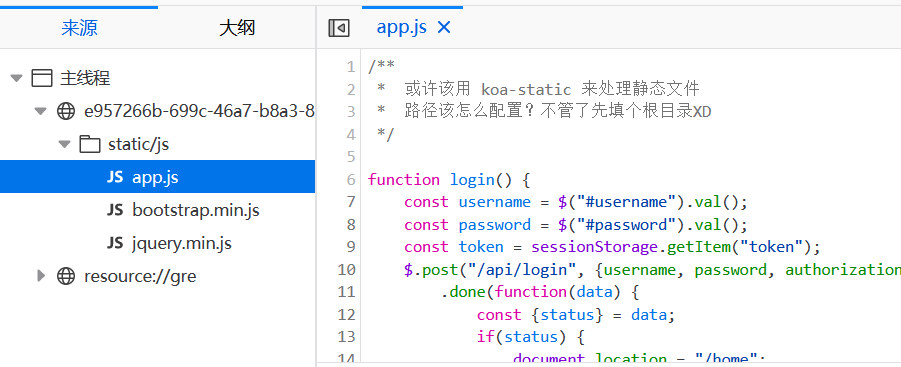The width and height of the screenshot is (901, 367).
Task: Click '.done(function(data) {' code text
Action: (x=540, y=292)
